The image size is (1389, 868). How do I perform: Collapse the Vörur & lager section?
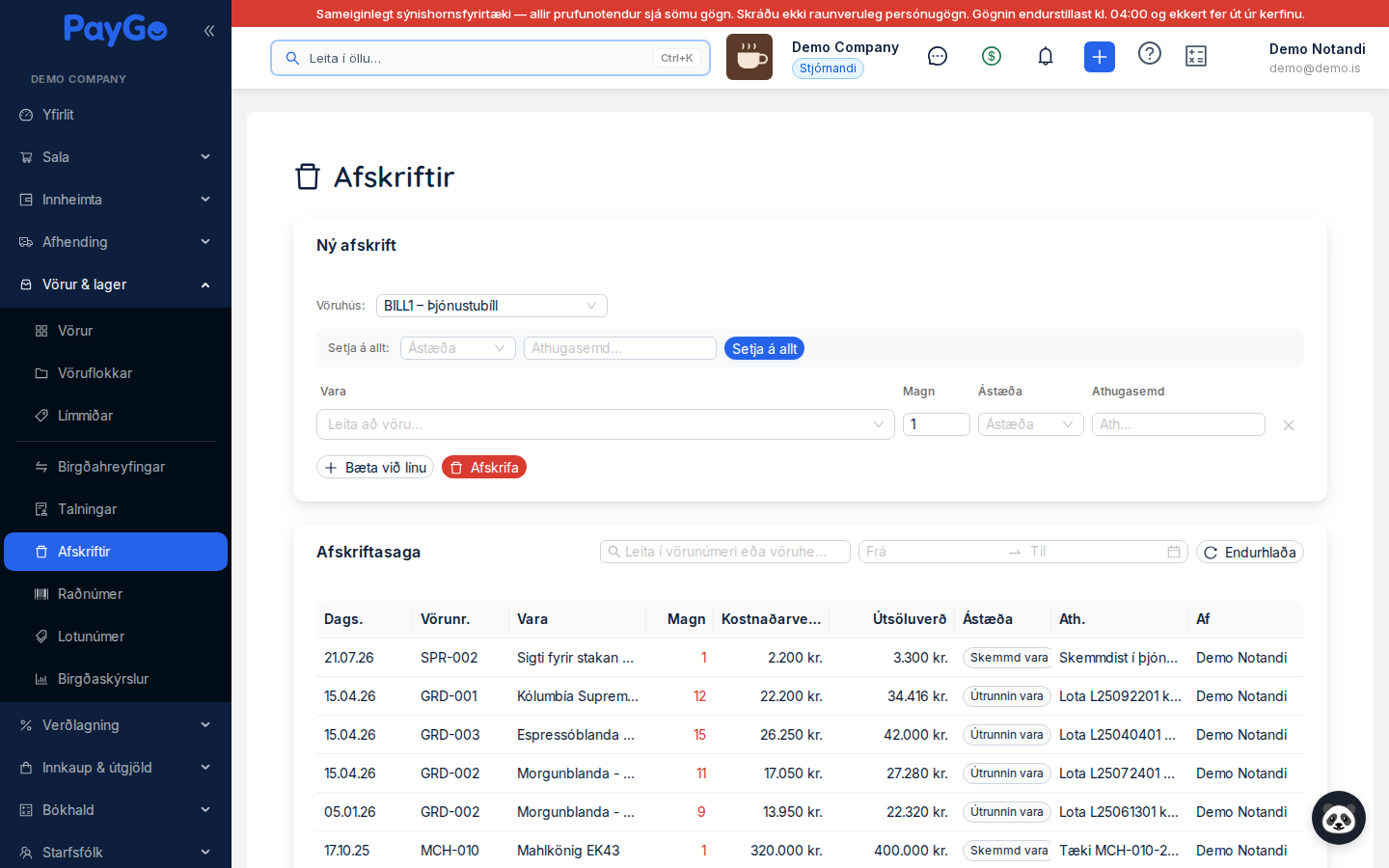pyautogui.click(x=116, y=285)
